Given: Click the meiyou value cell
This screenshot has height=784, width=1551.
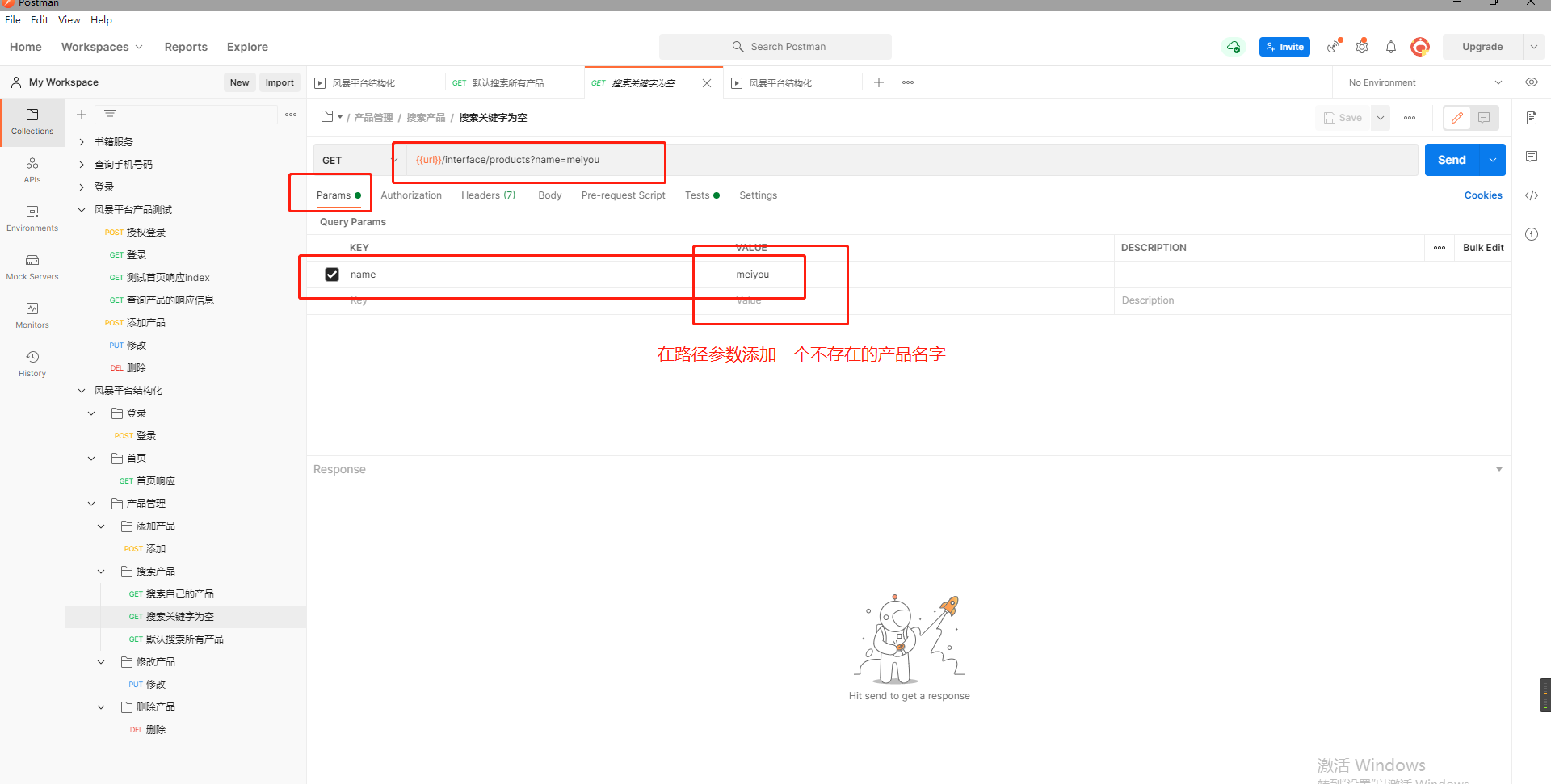Looking at the screenshot, I should pyautogui.click(x=921, y=275).
